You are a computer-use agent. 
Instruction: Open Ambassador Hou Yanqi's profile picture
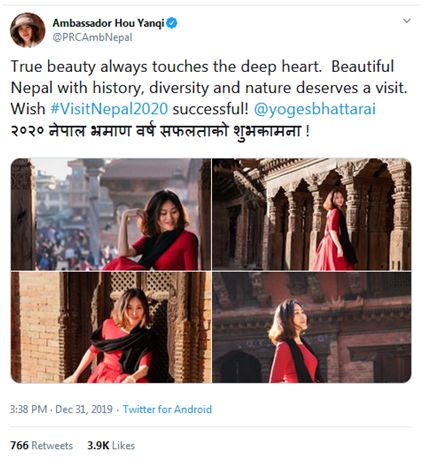click(28, 30)
